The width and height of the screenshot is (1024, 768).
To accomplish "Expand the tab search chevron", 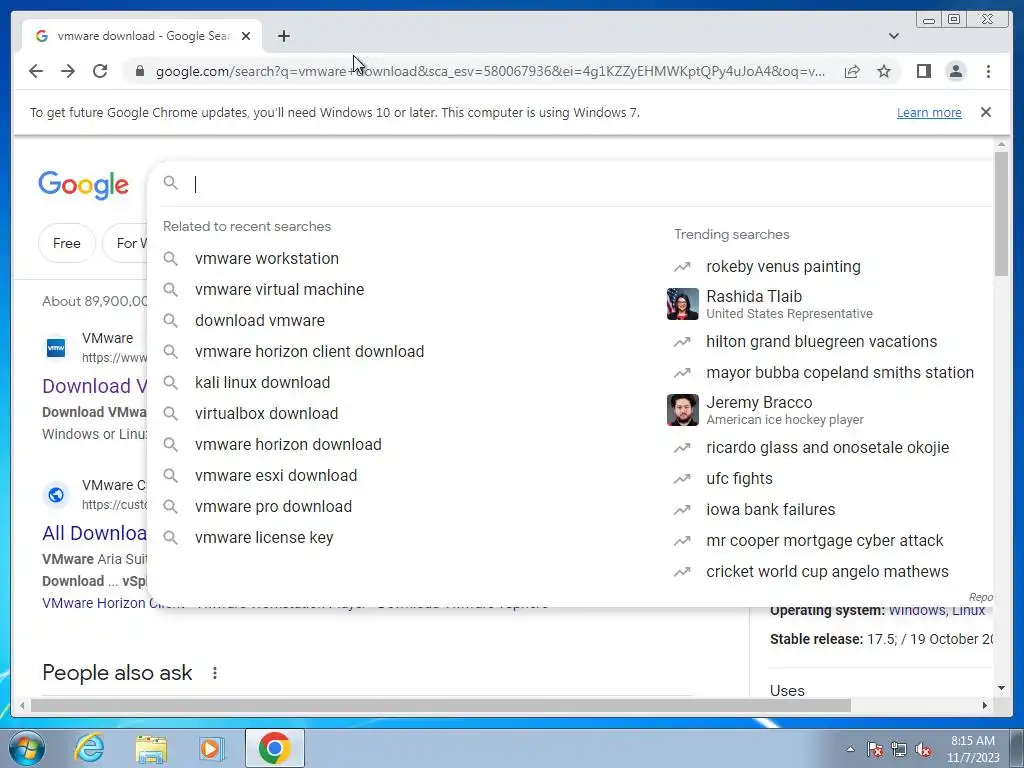I will [x=894, y=36].
